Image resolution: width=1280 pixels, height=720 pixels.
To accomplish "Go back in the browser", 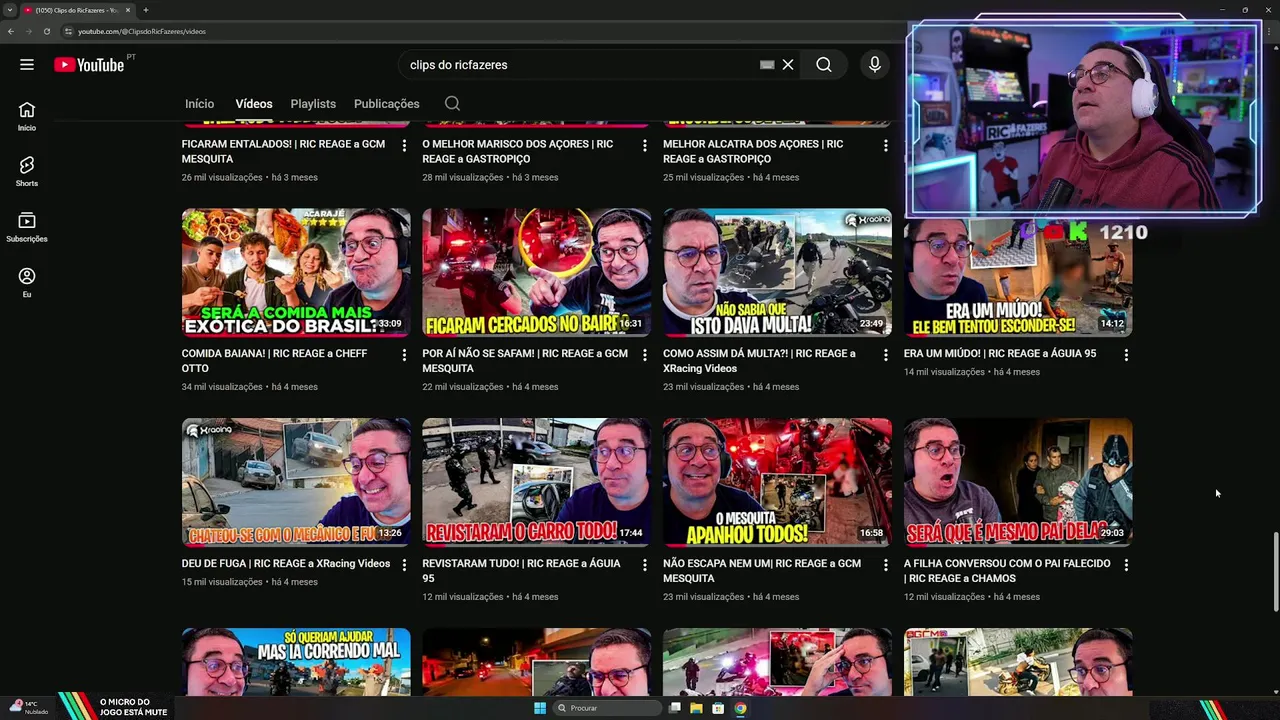I will (10, 31).
